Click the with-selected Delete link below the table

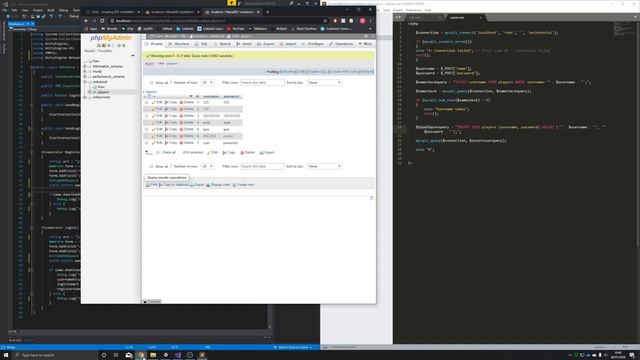(247, 153)
